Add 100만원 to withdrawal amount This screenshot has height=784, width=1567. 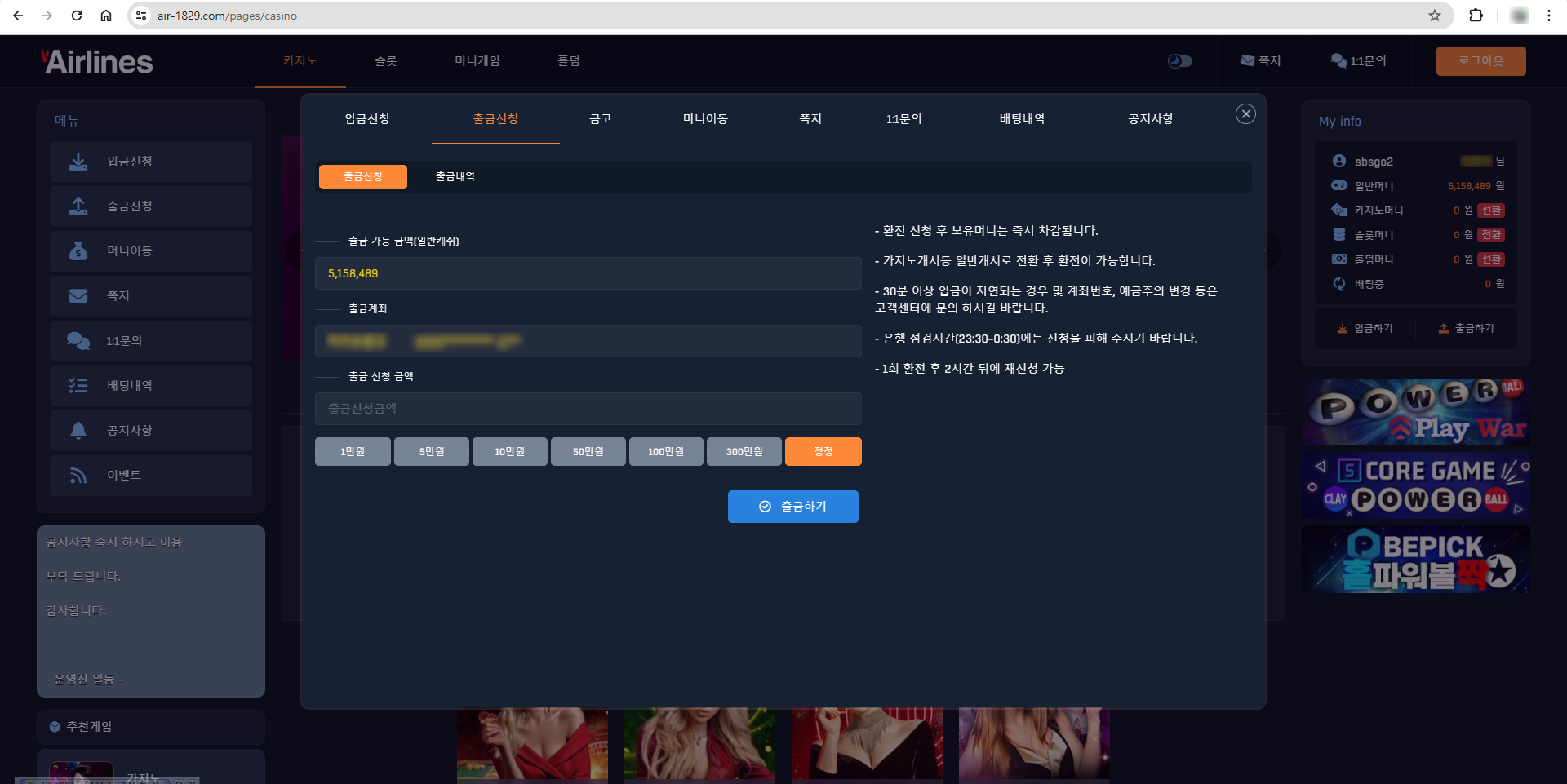pos(666,452)
